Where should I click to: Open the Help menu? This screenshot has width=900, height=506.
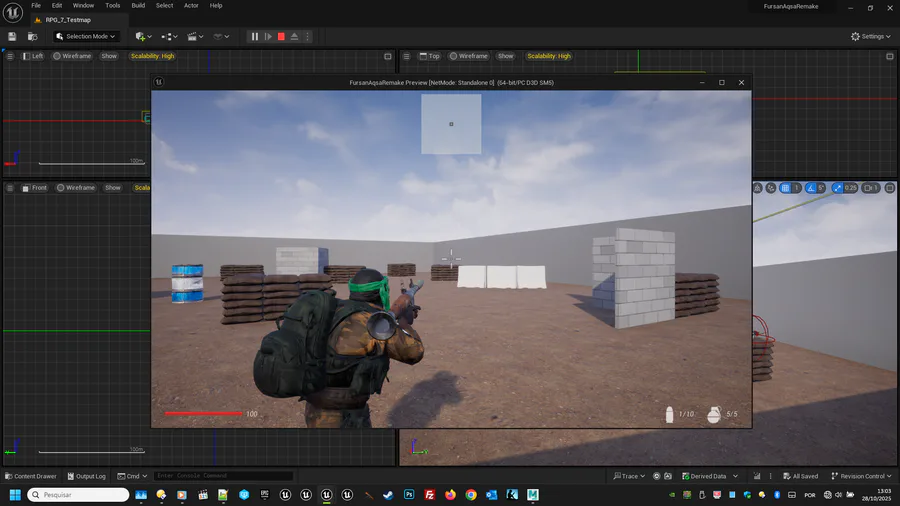click(216, 5)
